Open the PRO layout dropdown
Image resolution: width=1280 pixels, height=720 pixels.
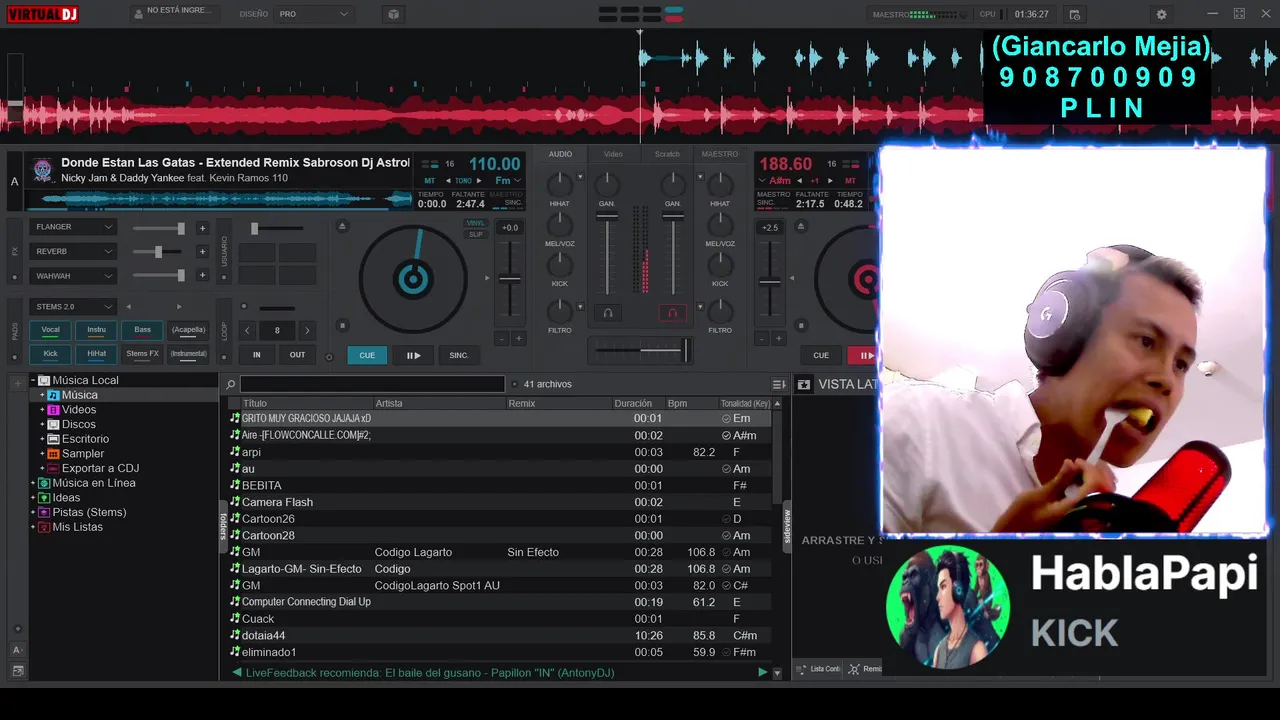click(314, 14)
